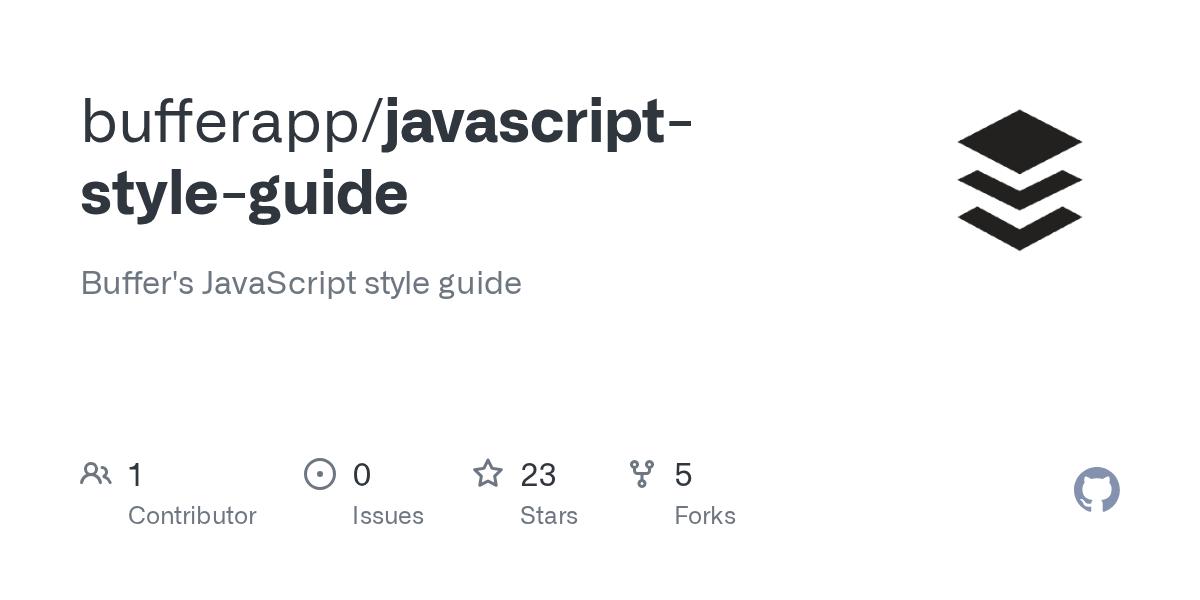Switch to the Issues section
Screen dimensions: 1200x600
tap(388, 515)
